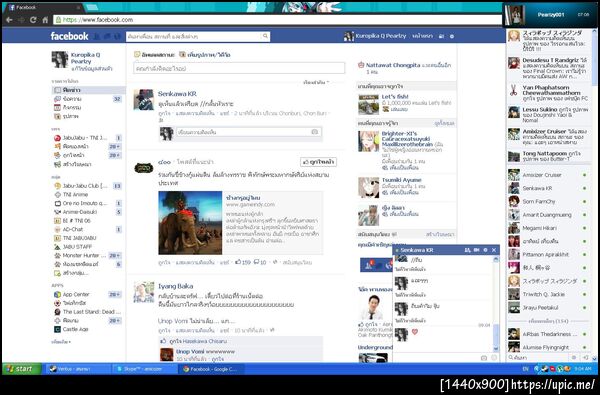Switch to Skype taskbar button
The height and width of the screenshot is (395, 600).
tap(144, 369)
